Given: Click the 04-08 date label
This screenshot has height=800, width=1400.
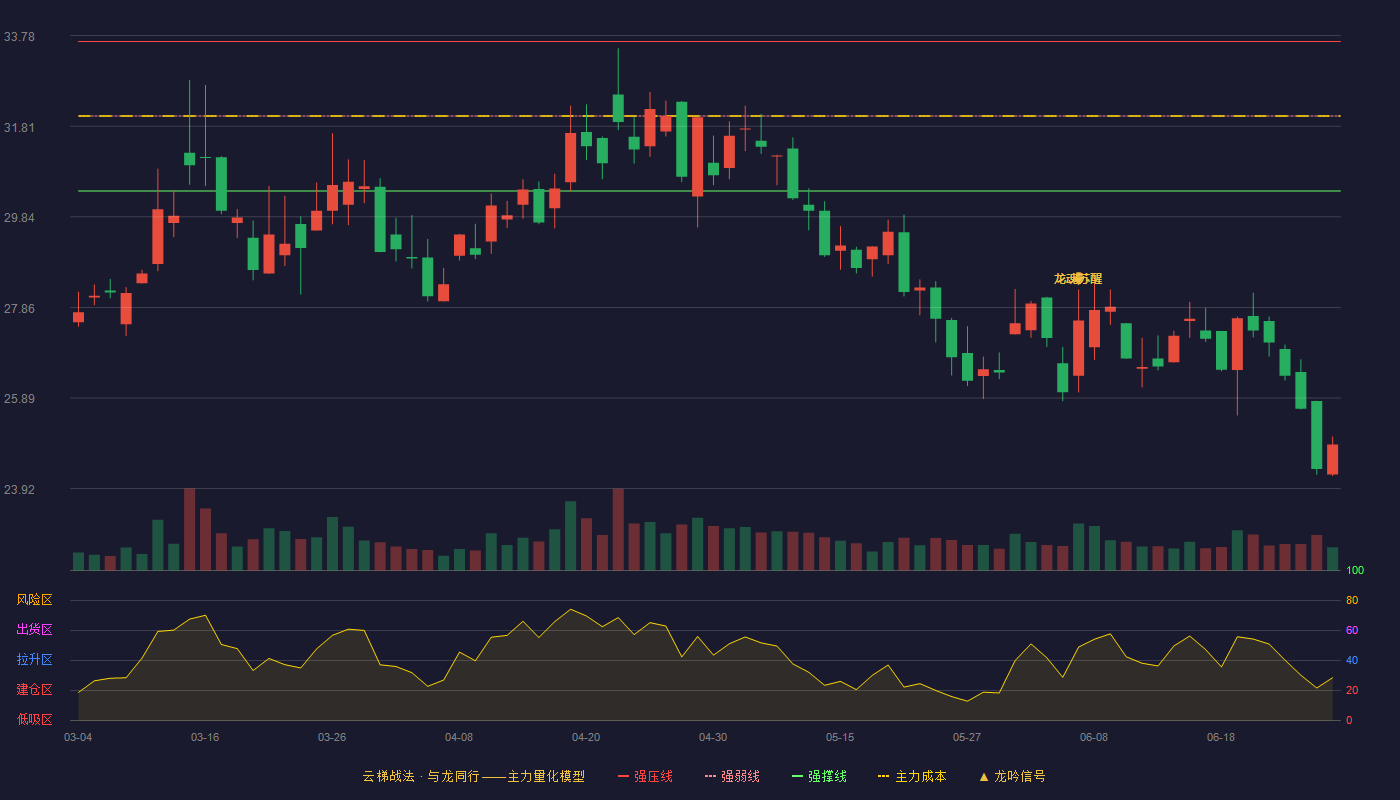Looking at the screenshot, I should (x=459, y=737).
